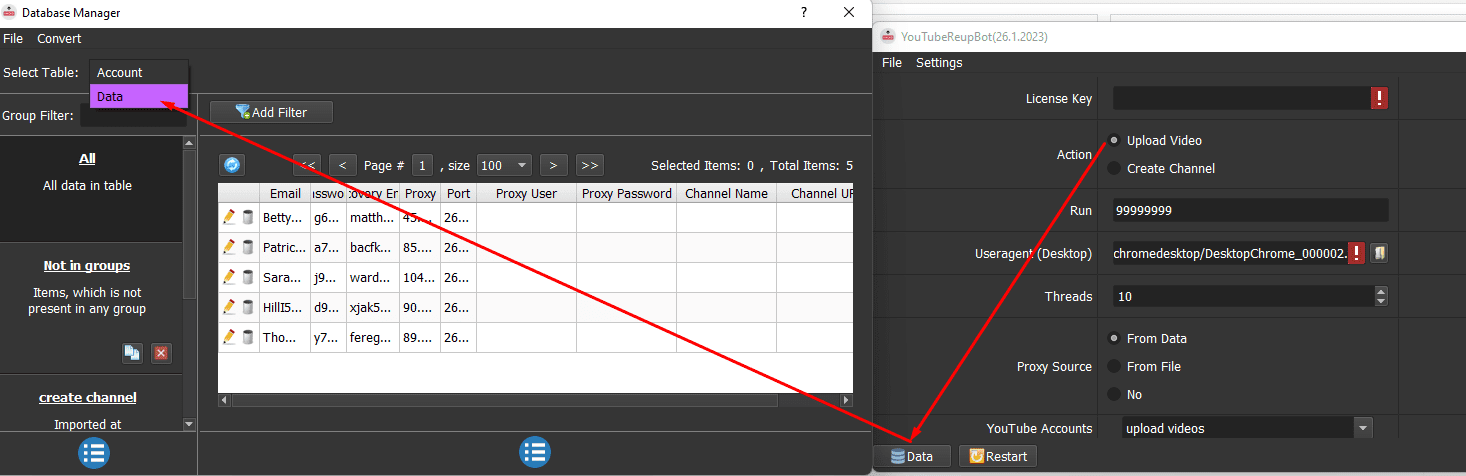Open File menu in YouTubeReupBot window
This screenshot has height=476, width=1466.
[x=892, y=62]
